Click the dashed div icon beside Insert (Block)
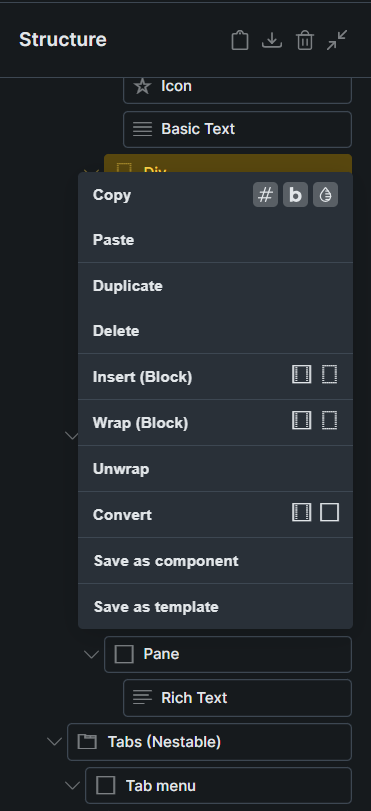Screen dimensions: 371x811 (x=330, y=374)
